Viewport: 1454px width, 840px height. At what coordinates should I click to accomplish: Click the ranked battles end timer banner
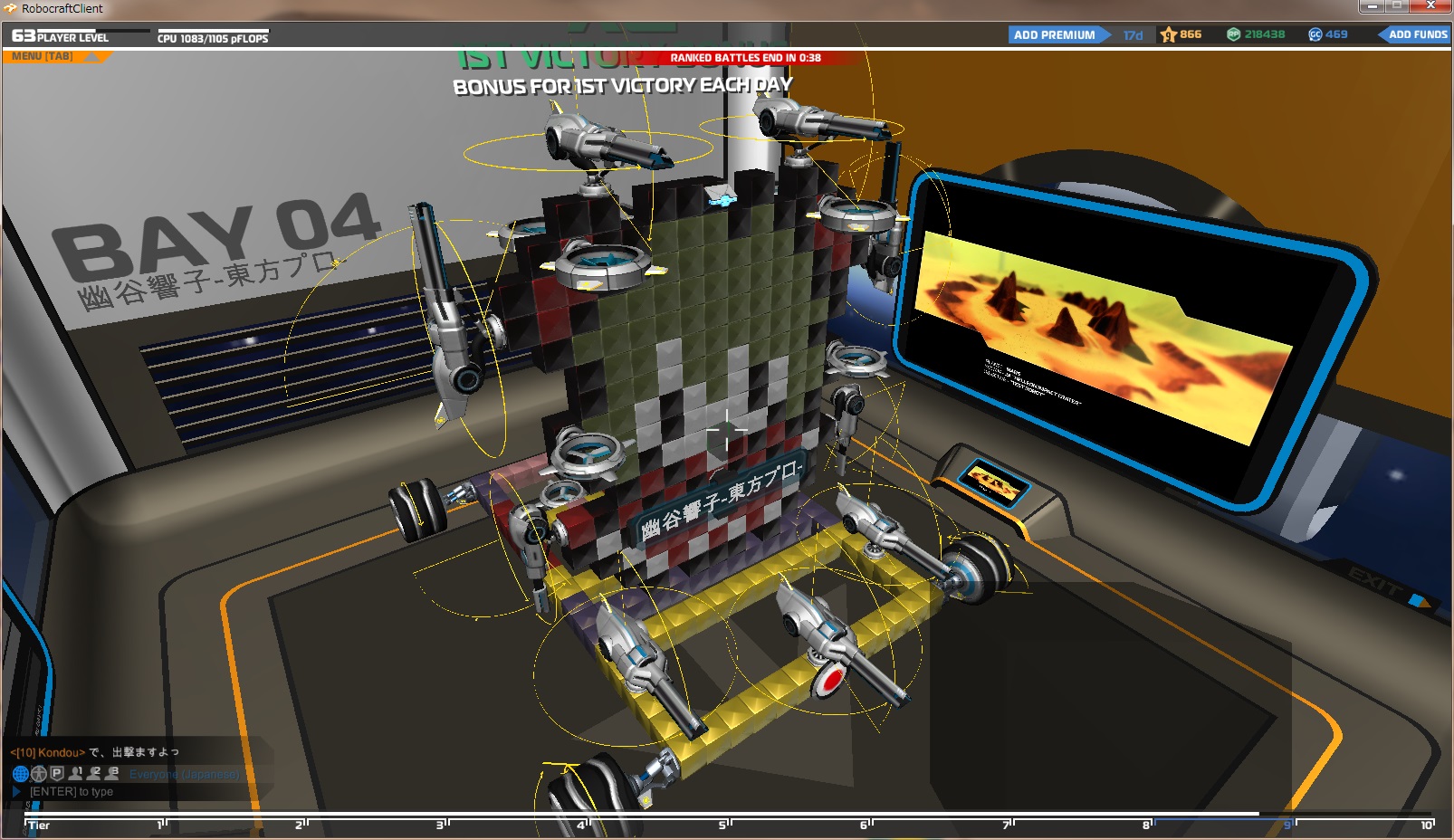pyautogui.click(x=746, y=58)
